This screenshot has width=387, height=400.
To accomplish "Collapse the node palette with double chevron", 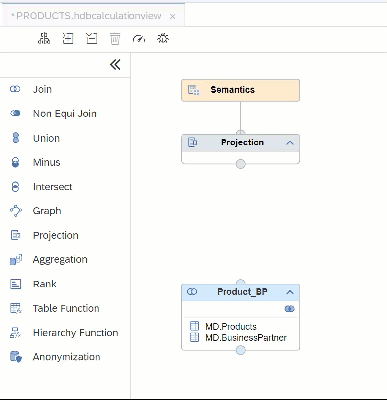I will coord(115,65).
